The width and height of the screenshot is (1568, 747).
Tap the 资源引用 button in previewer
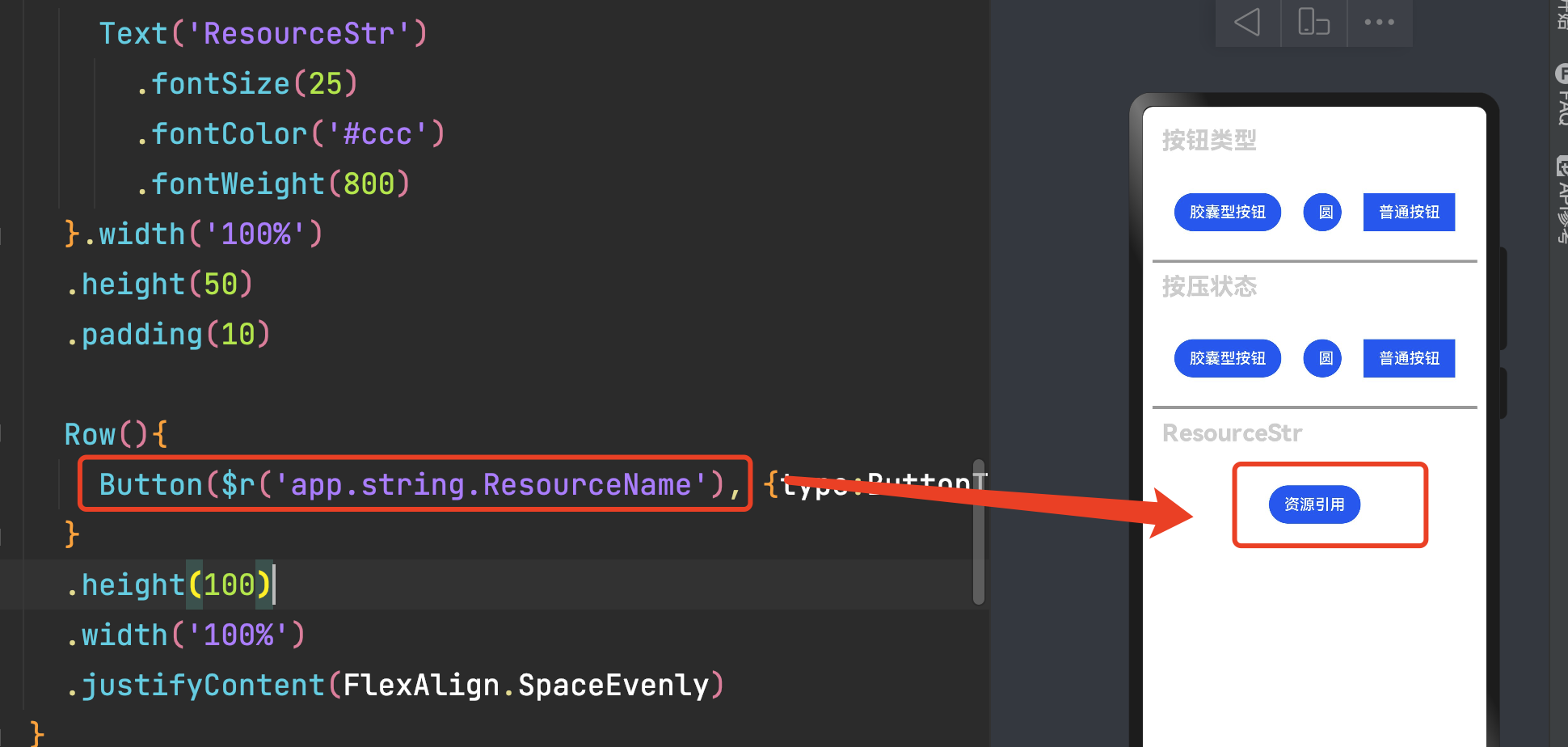coord(1314,504)
